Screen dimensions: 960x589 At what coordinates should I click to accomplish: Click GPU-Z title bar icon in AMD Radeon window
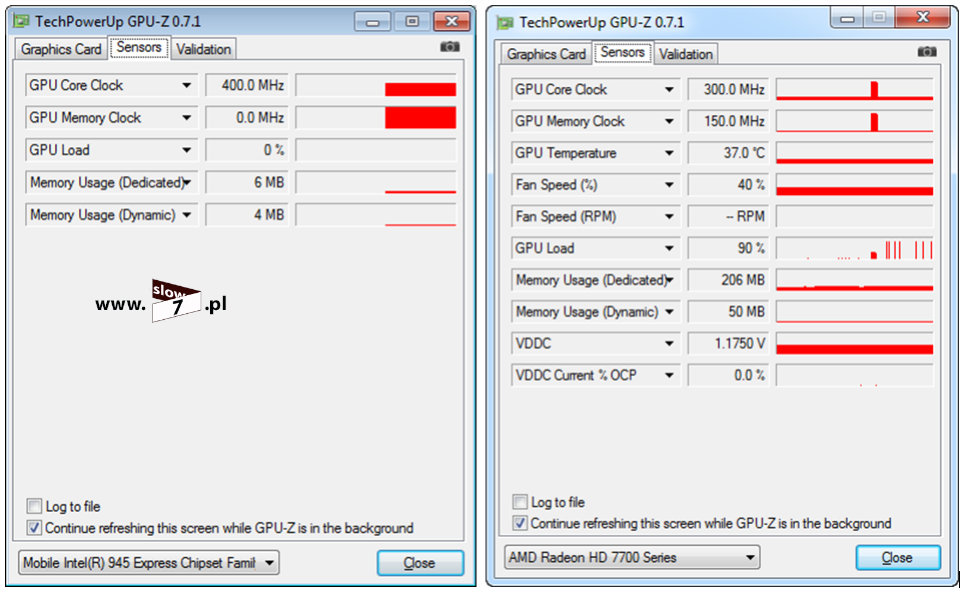[x=505, y=22]
